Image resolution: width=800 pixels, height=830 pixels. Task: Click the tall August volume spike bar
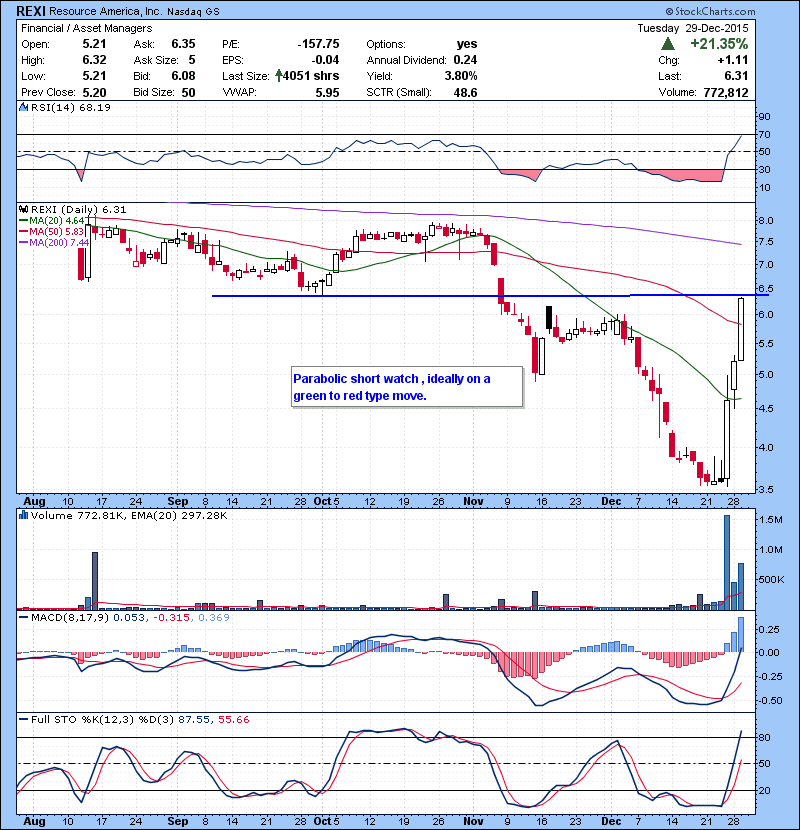coord(95,581)
